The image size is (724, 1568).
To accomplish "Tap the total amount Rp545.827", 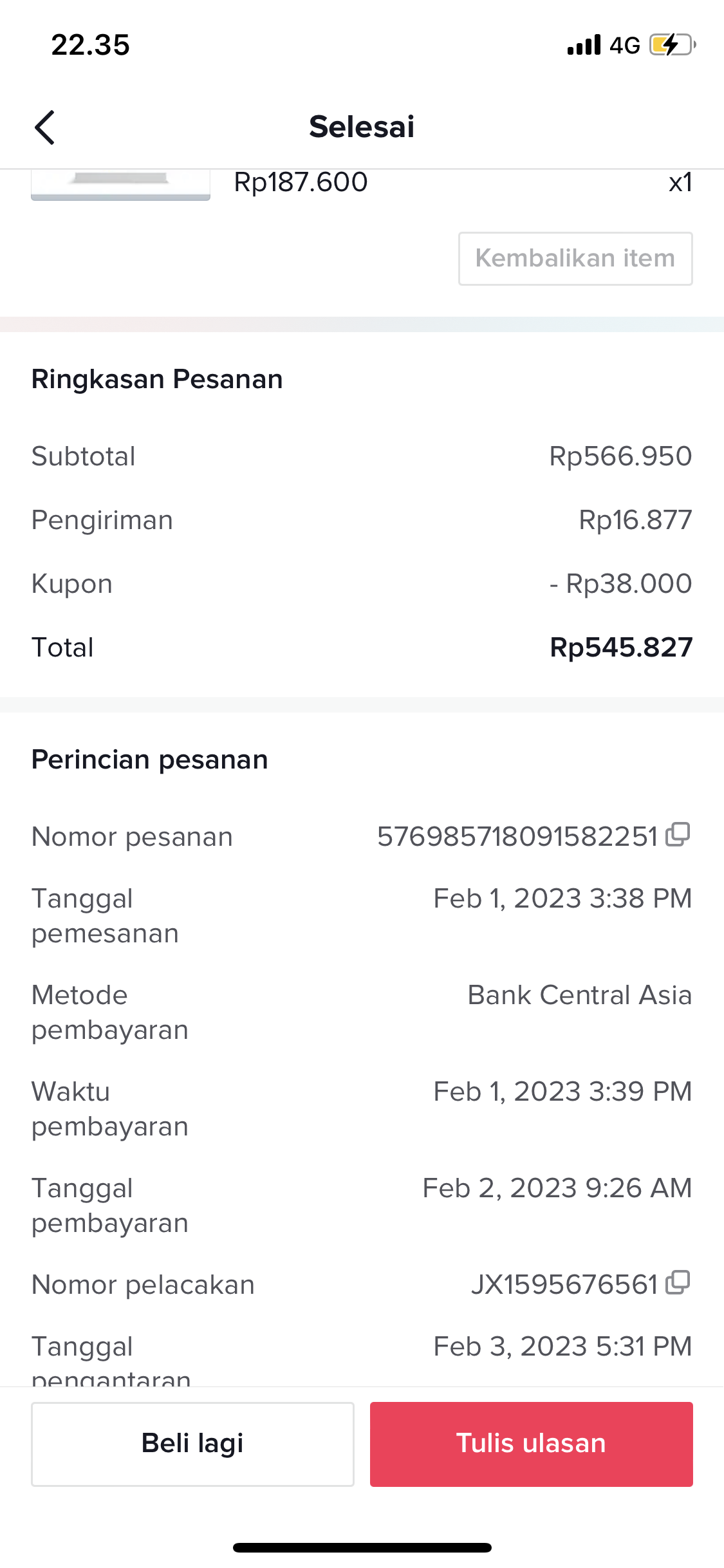I will (621, 648).
